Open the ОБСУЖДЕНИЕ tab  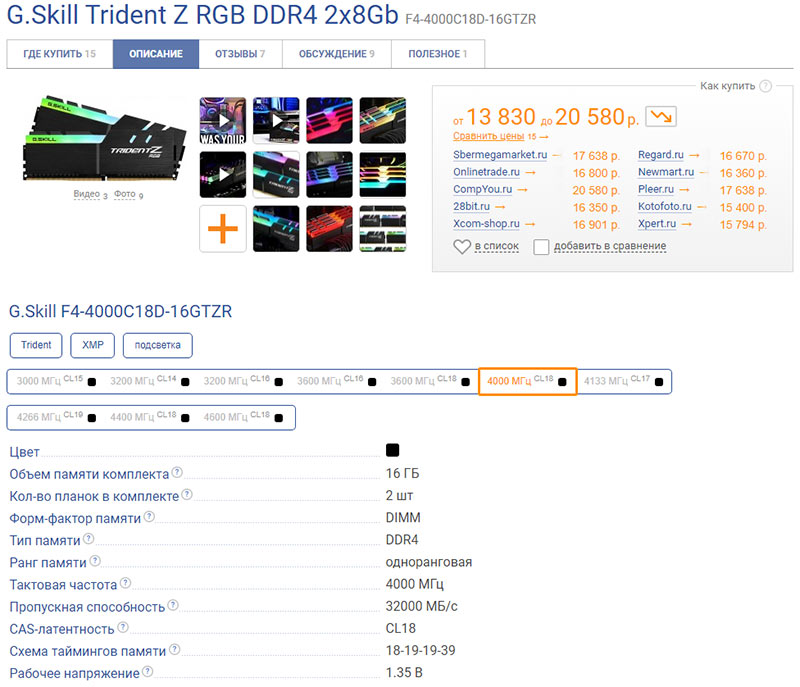click(337, 54)
